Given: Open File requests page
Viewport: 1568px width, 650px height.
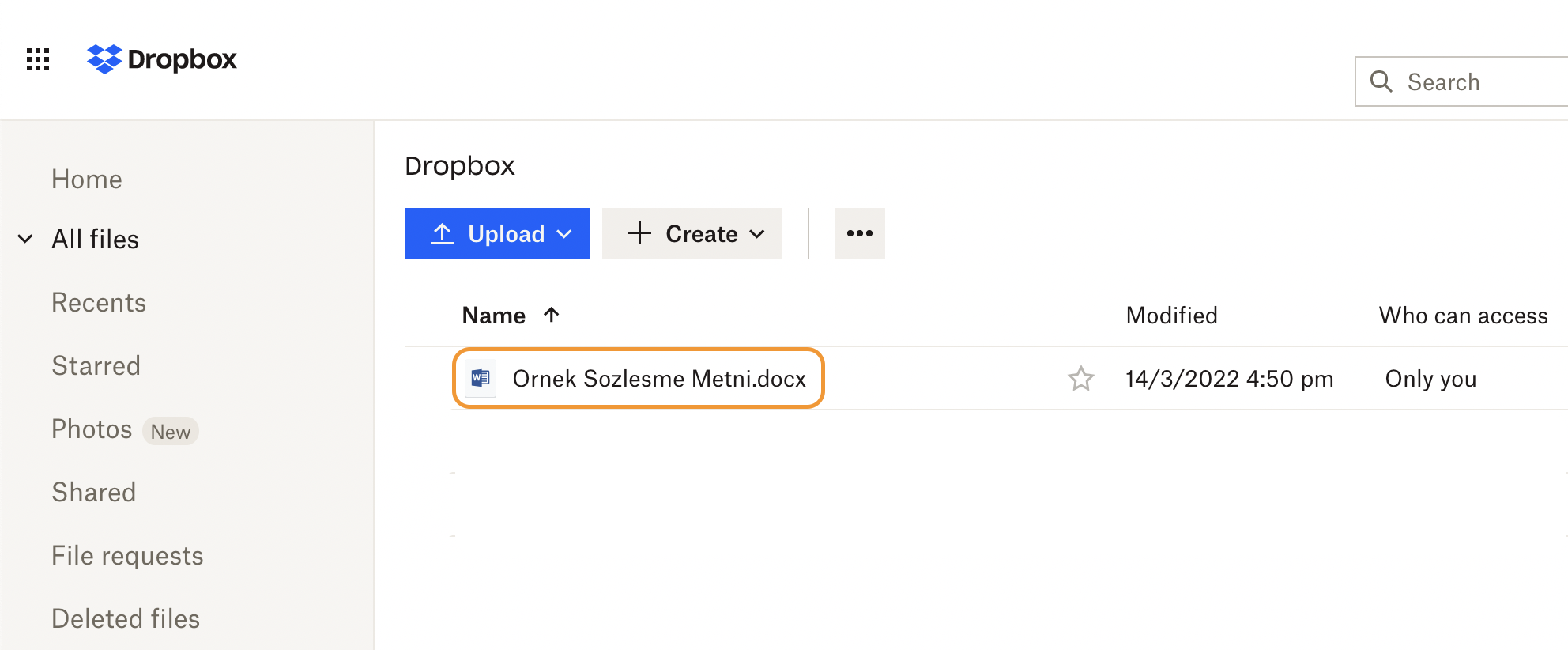Looking at the screenshot, I should [127, 556].
